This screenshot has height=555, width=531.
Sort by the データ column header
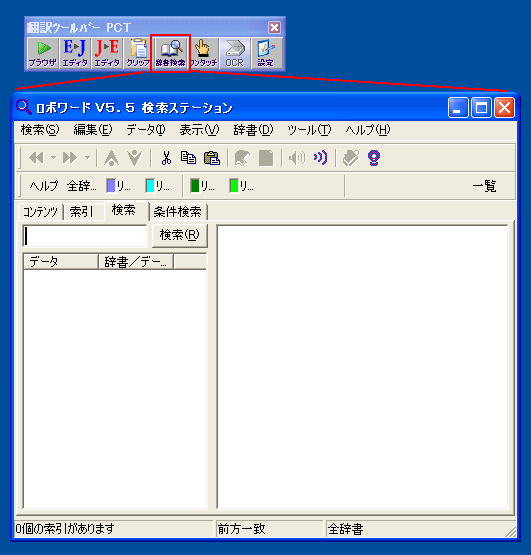[x=61, y=262]
